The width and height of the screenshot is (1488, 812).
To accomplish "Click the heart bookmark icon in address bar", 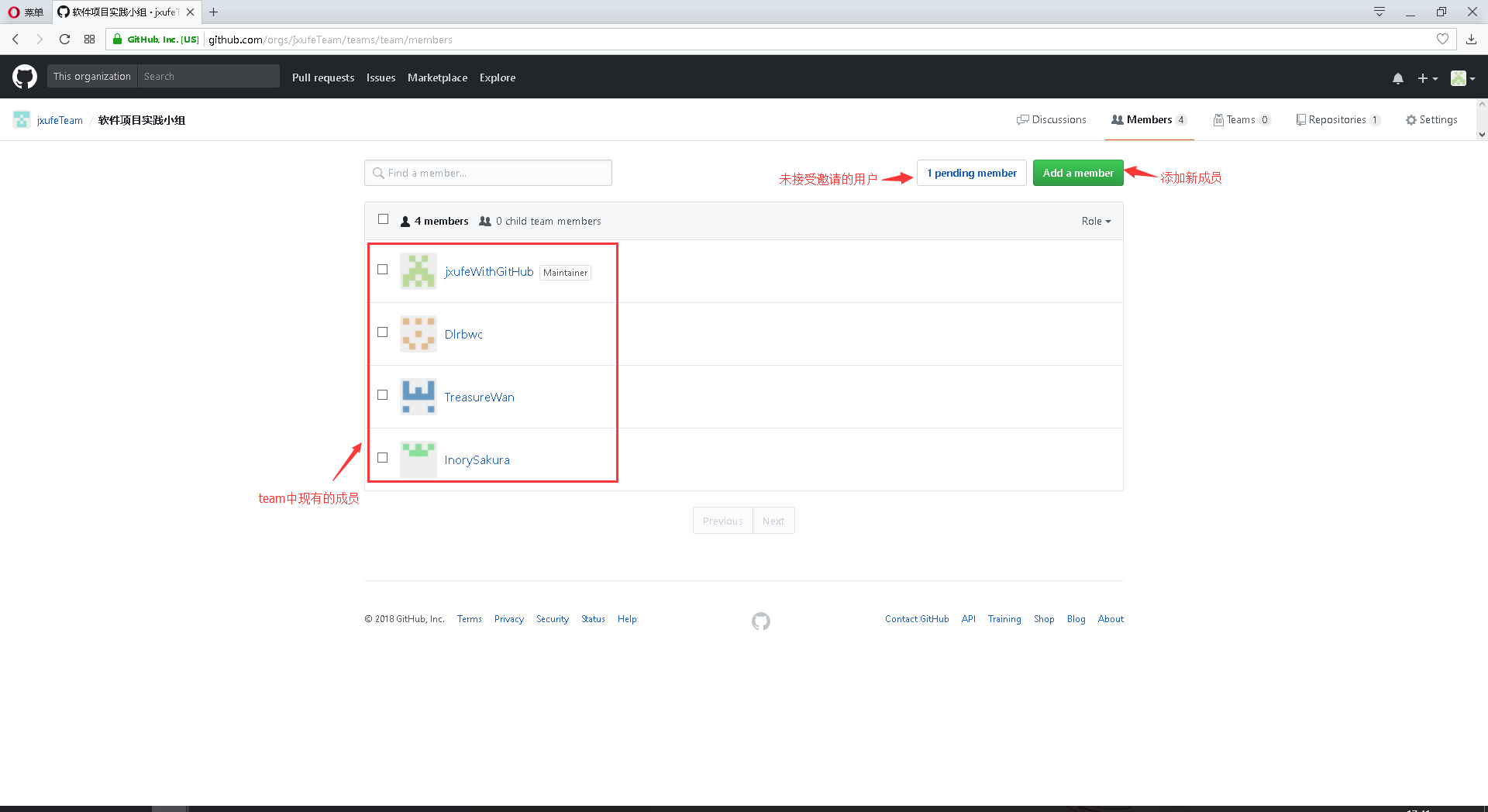I will (1442, 39).
